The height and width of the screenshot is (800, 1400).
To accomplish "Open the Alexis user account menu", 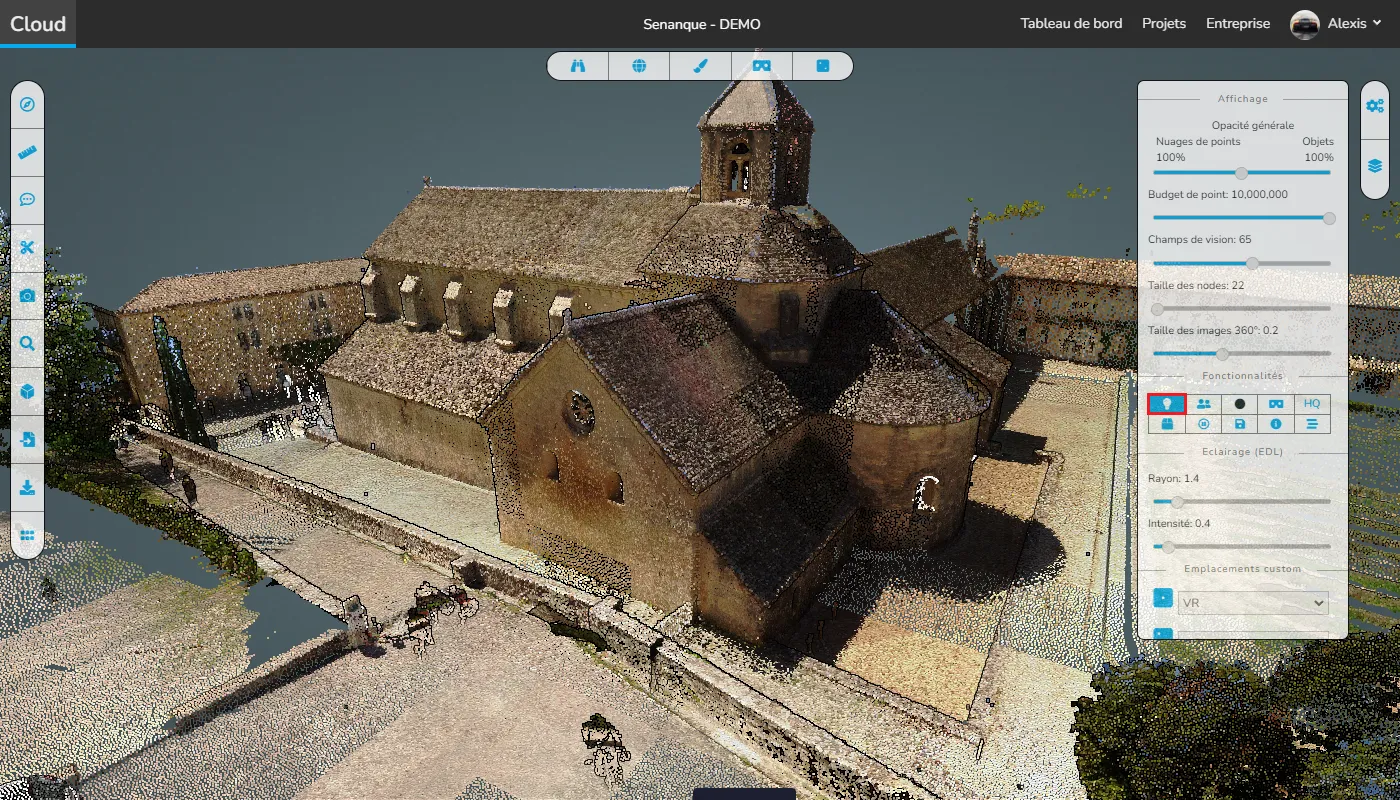I will click(x=1354, y=24).
